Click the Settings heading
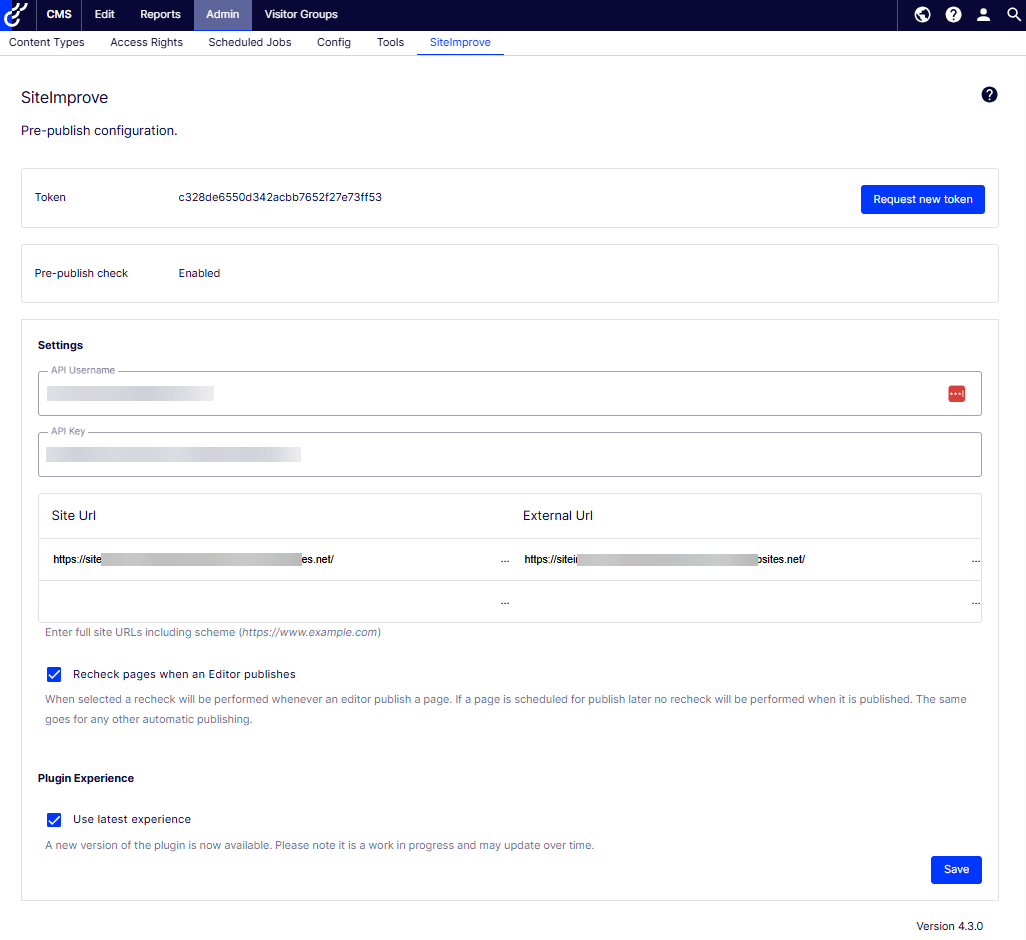 (60, 345)
